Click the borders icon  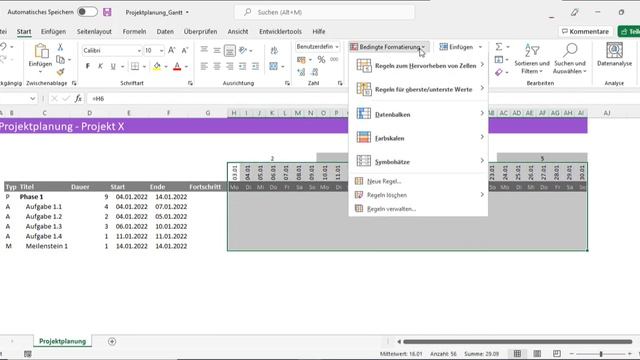tap(135, 66)
